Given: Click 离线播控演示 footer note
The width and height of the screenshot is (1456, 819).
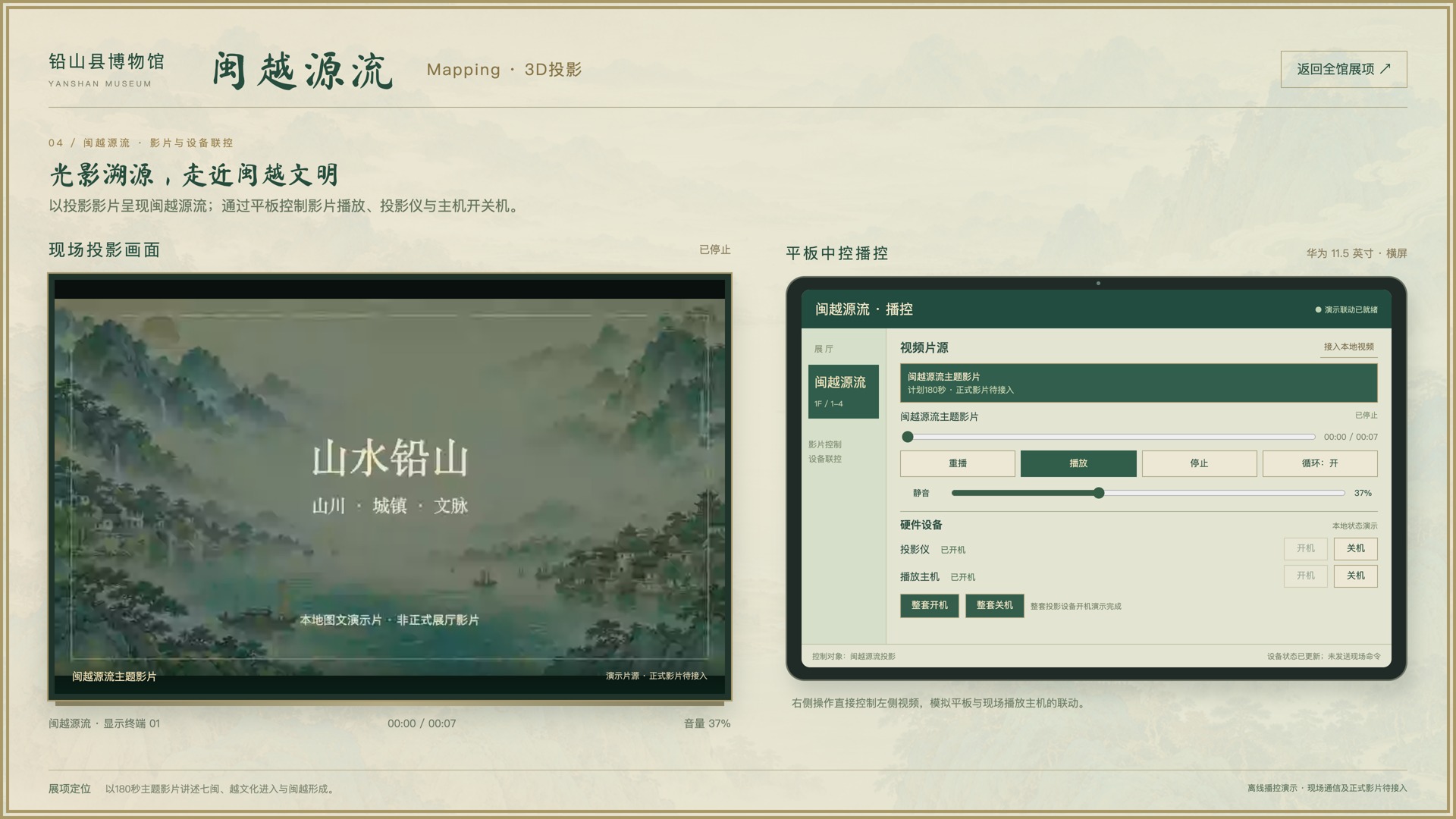Looking at the screenshot, I should click(x=1327, y=788).
